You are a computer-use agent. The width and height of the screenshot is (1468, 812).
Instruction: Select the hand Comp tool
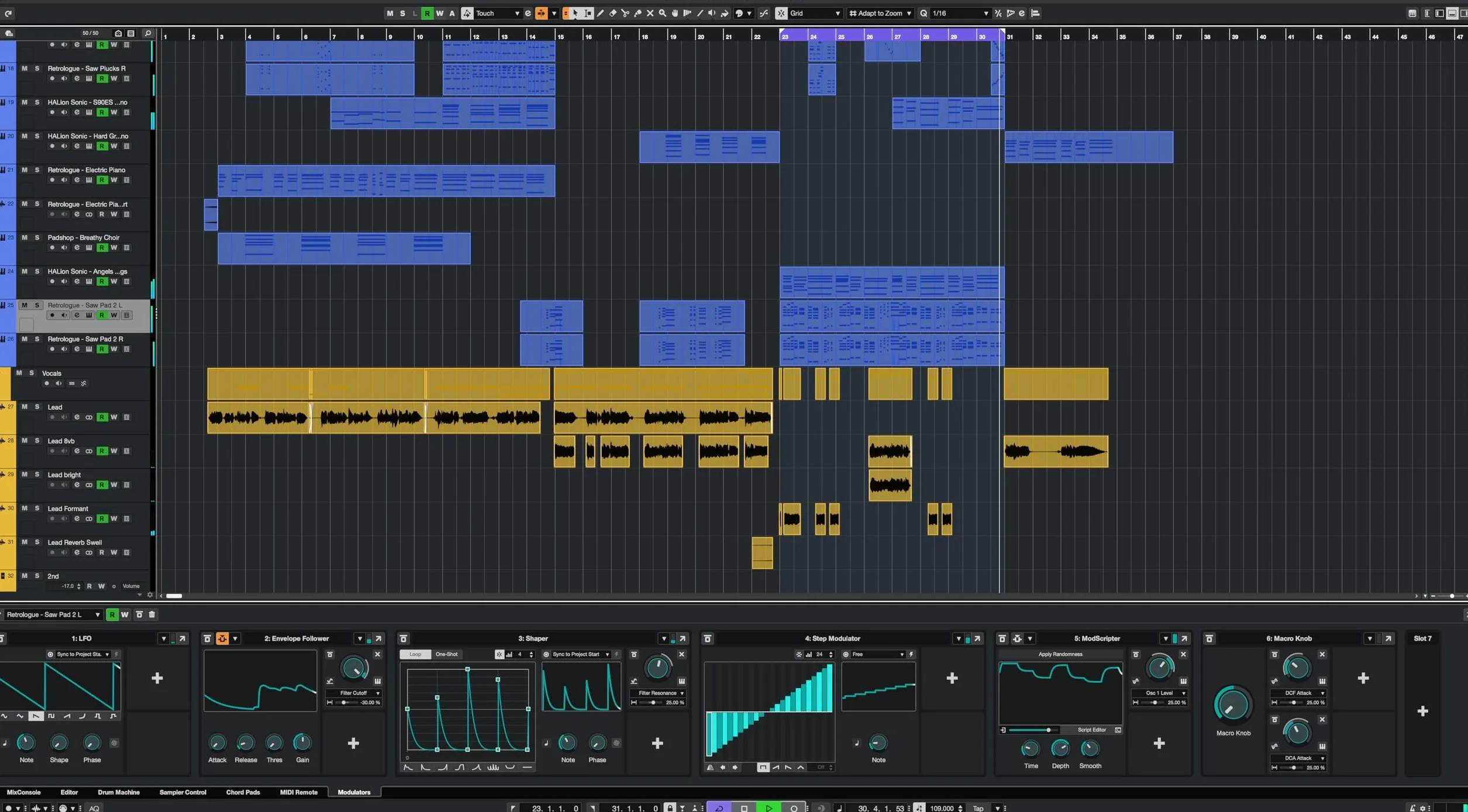[674, 13]
